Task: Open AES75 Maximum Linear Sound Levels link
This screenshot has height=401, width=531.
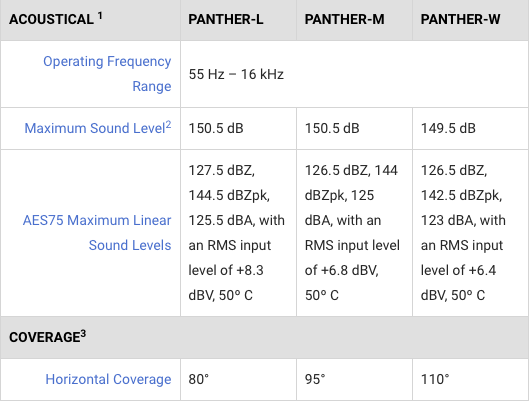Action: (x=97, y=233)
